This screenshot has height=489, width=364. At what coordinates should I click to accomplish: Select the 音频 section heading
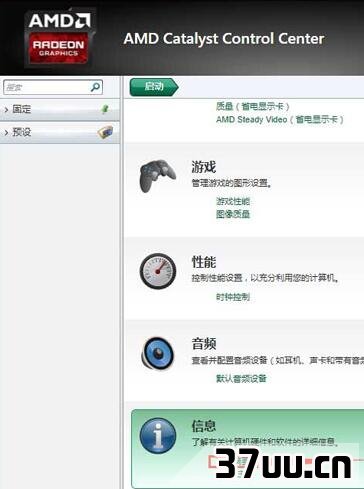(x=204, y=344)
